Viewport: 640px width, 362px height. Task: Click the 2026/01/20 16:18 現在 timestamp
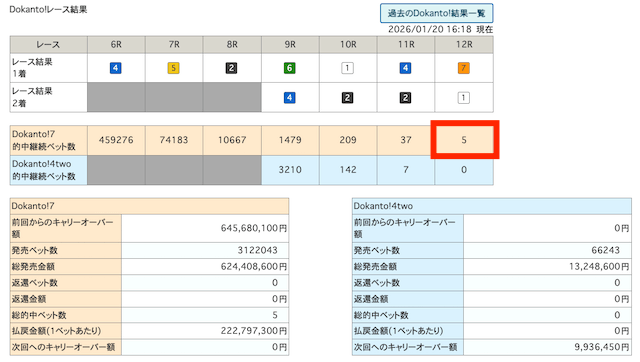pyautogui.click(x=440, y=29)
